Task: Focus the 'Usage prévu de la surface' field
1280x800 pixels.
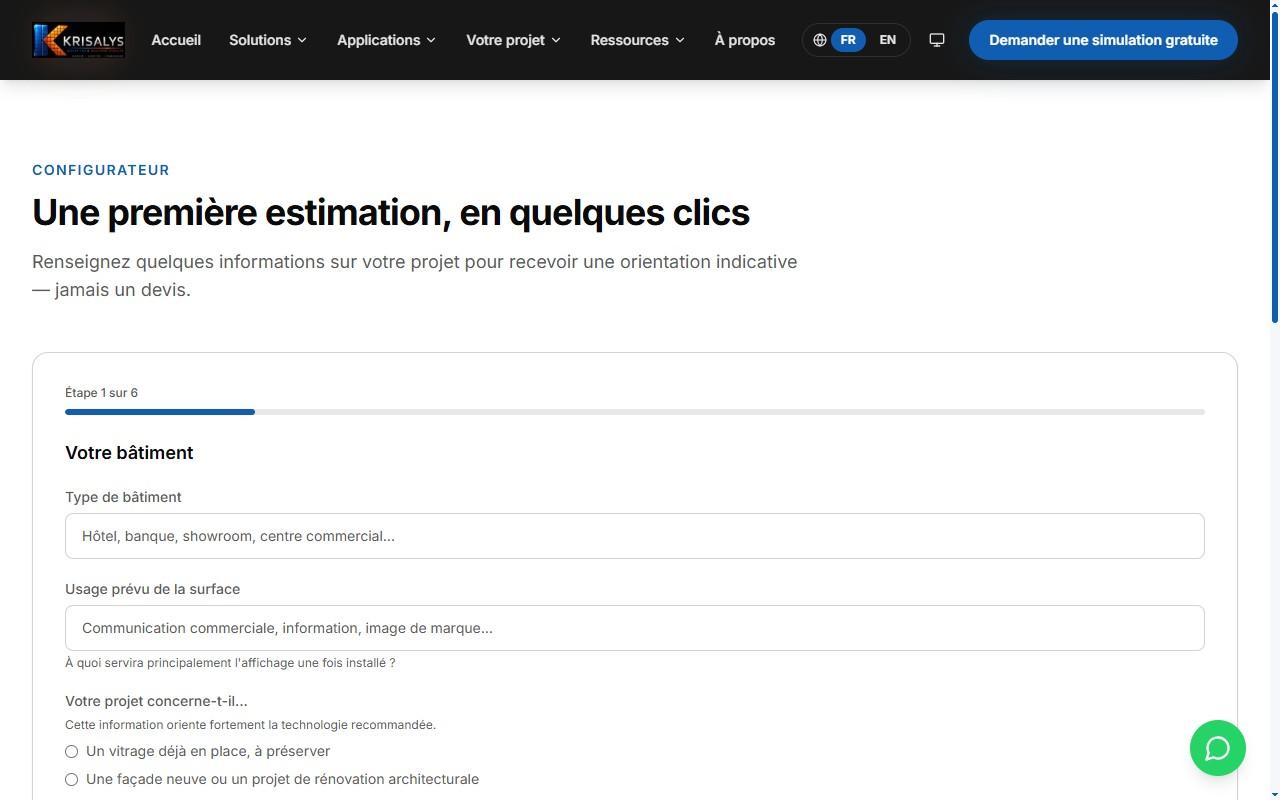Action: coord(635,628)
